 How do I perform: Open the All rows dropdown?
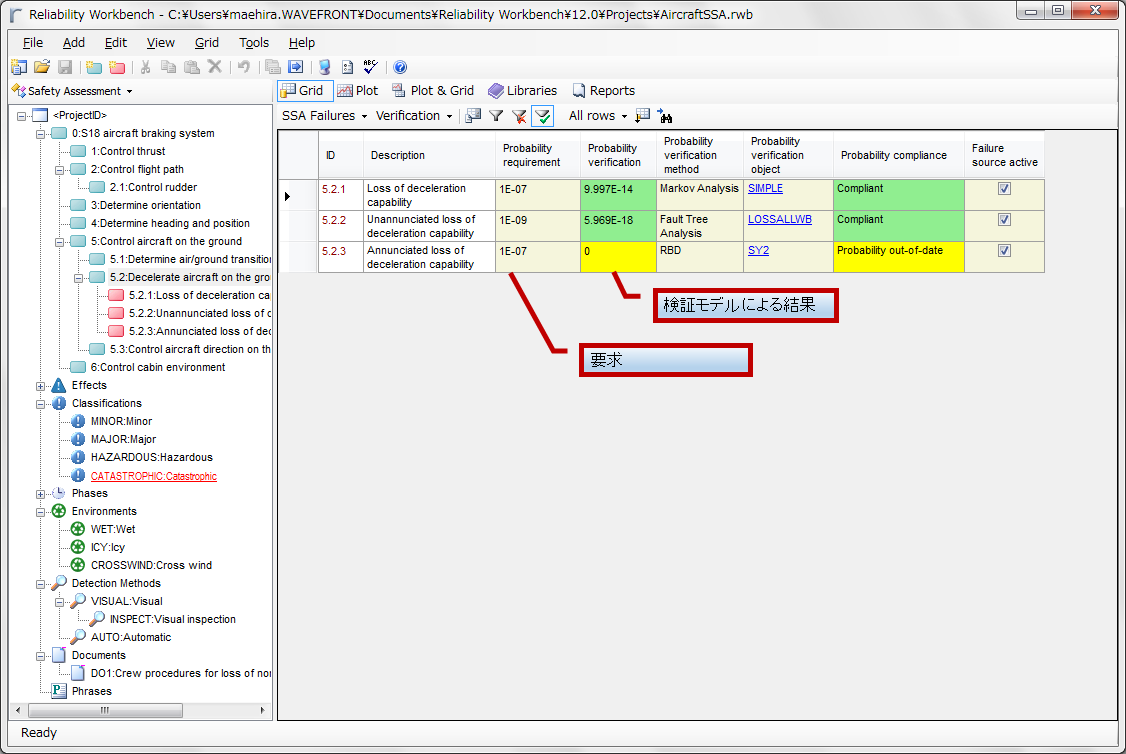[x=597, y=116]
